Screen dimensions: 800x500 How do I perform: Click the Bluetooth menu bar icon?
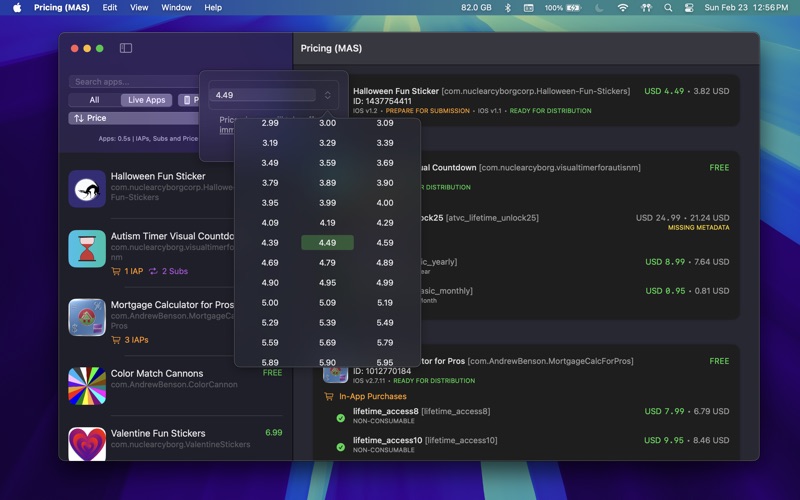(508, 8)
